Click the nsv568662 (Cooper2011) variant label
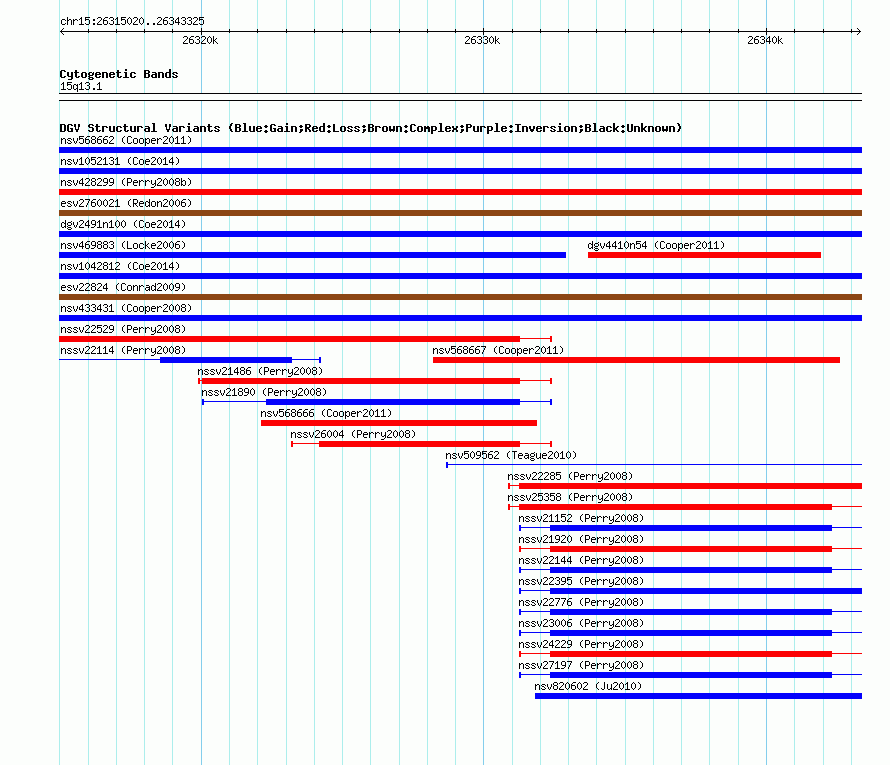The width and height of the screenshot is (890, 765). [x=126, y=140]
